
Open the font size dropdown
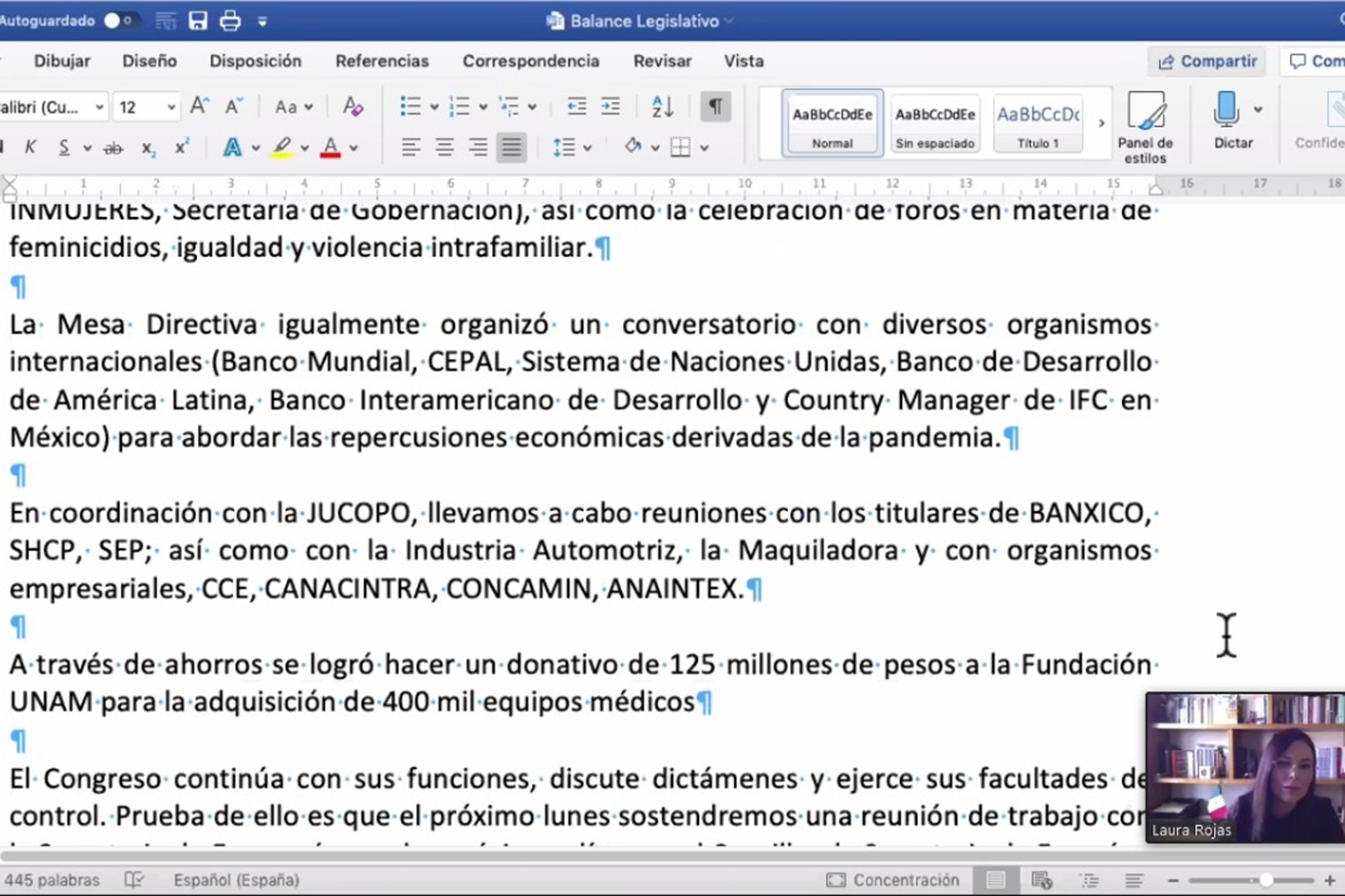tap(171, 108)
